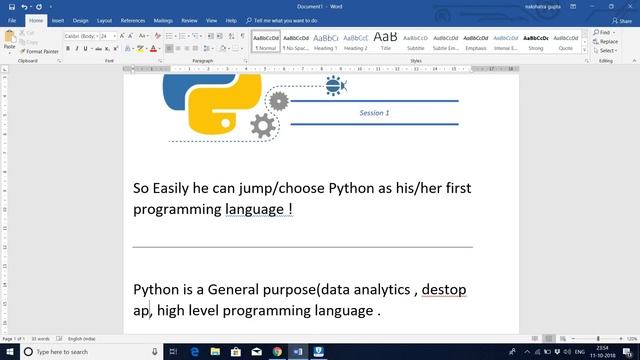Screen dimensions: 640x360
Task: Apply subscript formatting
Action: pos(107,49)
